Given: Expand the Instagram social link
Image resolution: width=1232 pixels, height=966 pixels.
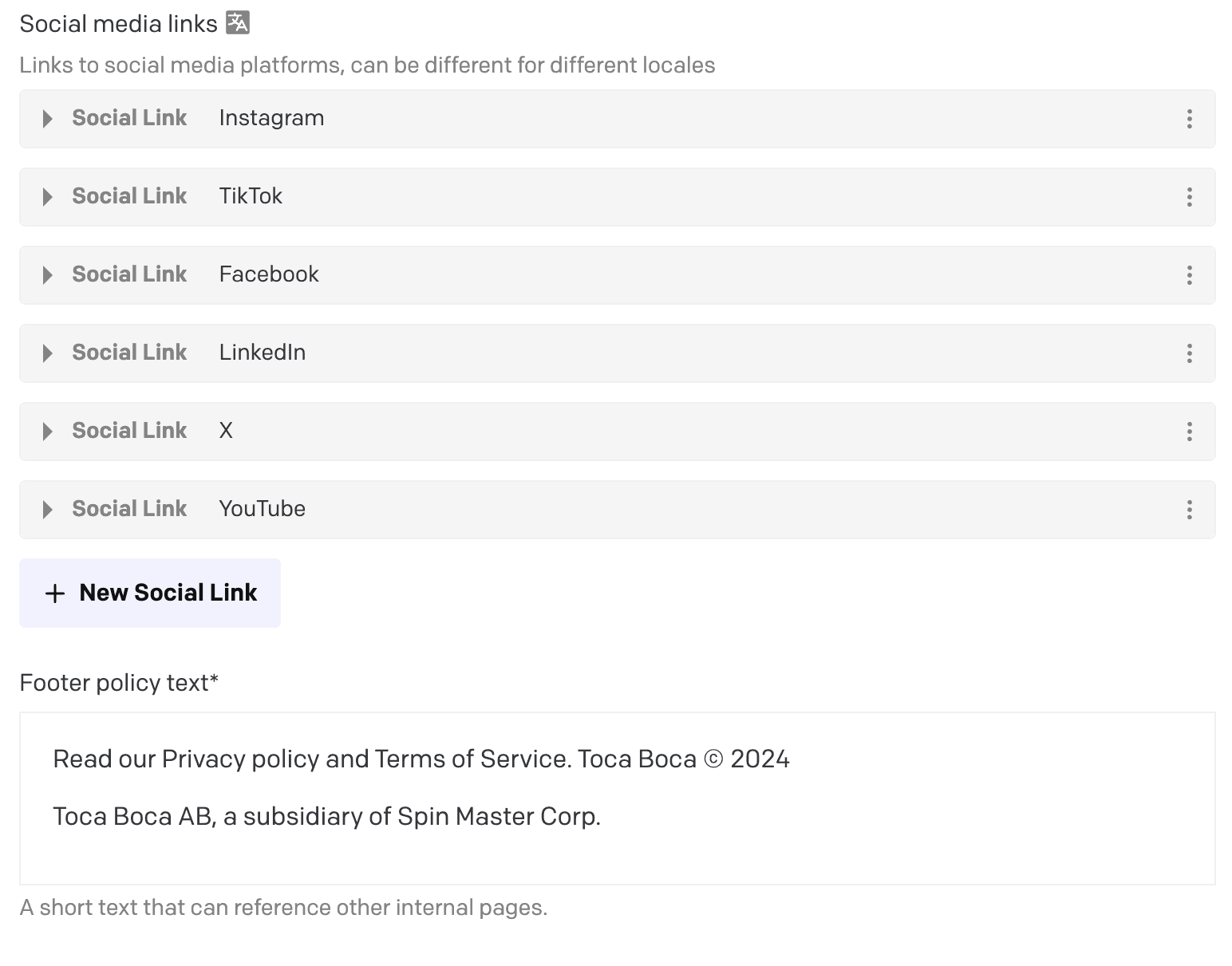Looking at the screenshot, I should pos(47,119).
